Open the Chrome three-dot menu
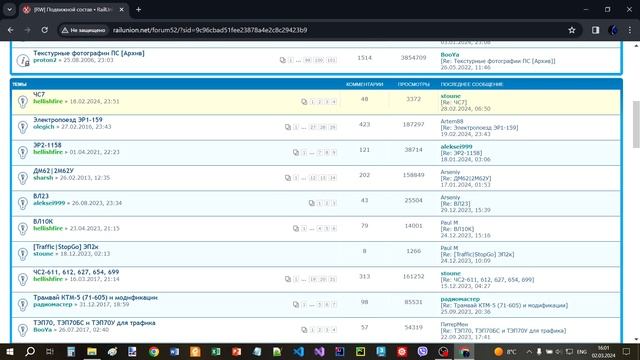 point(630,30)
